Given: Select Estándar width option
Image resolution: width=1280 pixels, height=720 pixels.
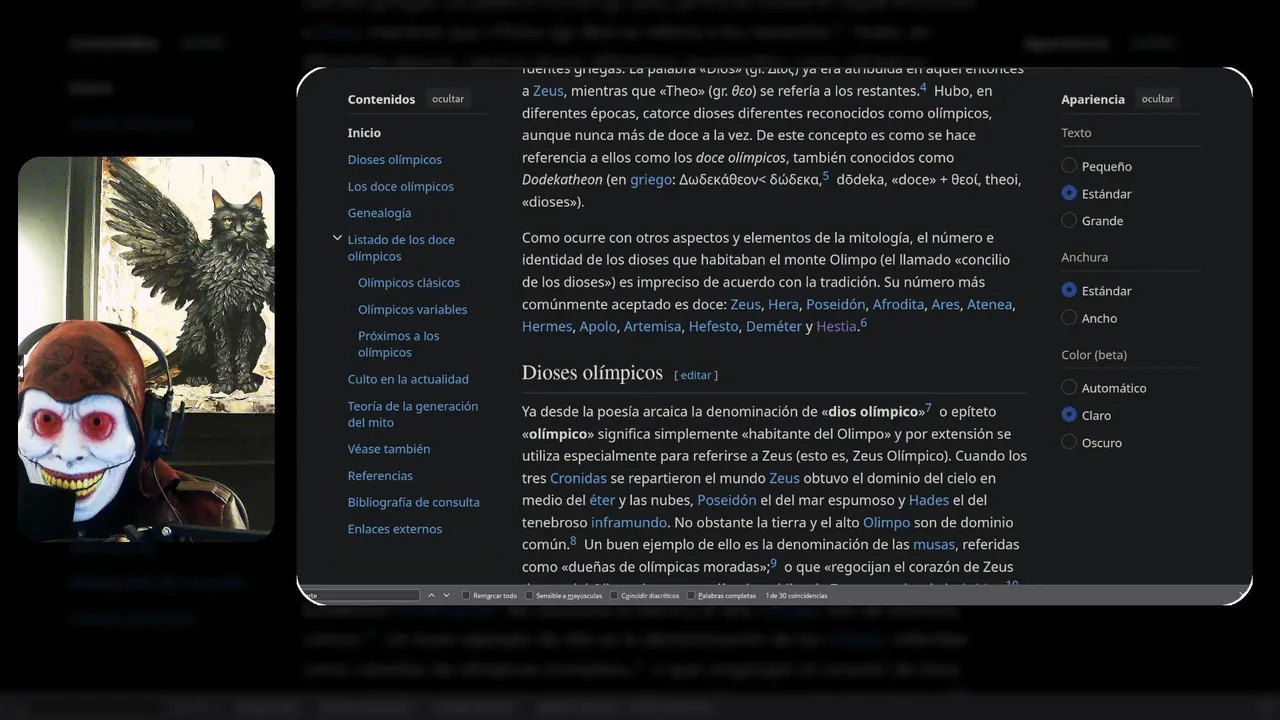Looking at the screenshot, I should coord(1069,290).
